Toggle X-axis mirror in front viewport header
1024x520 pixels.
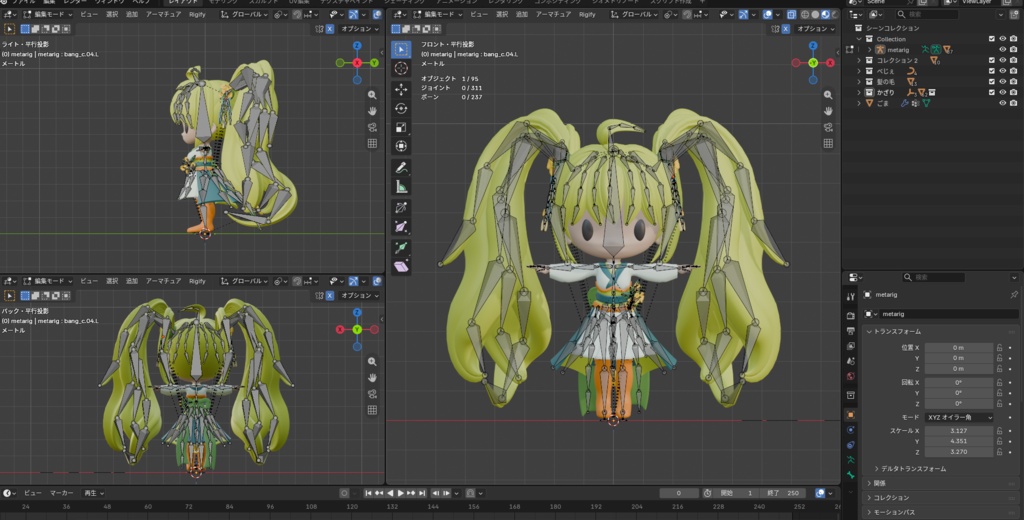click(786, 29)
